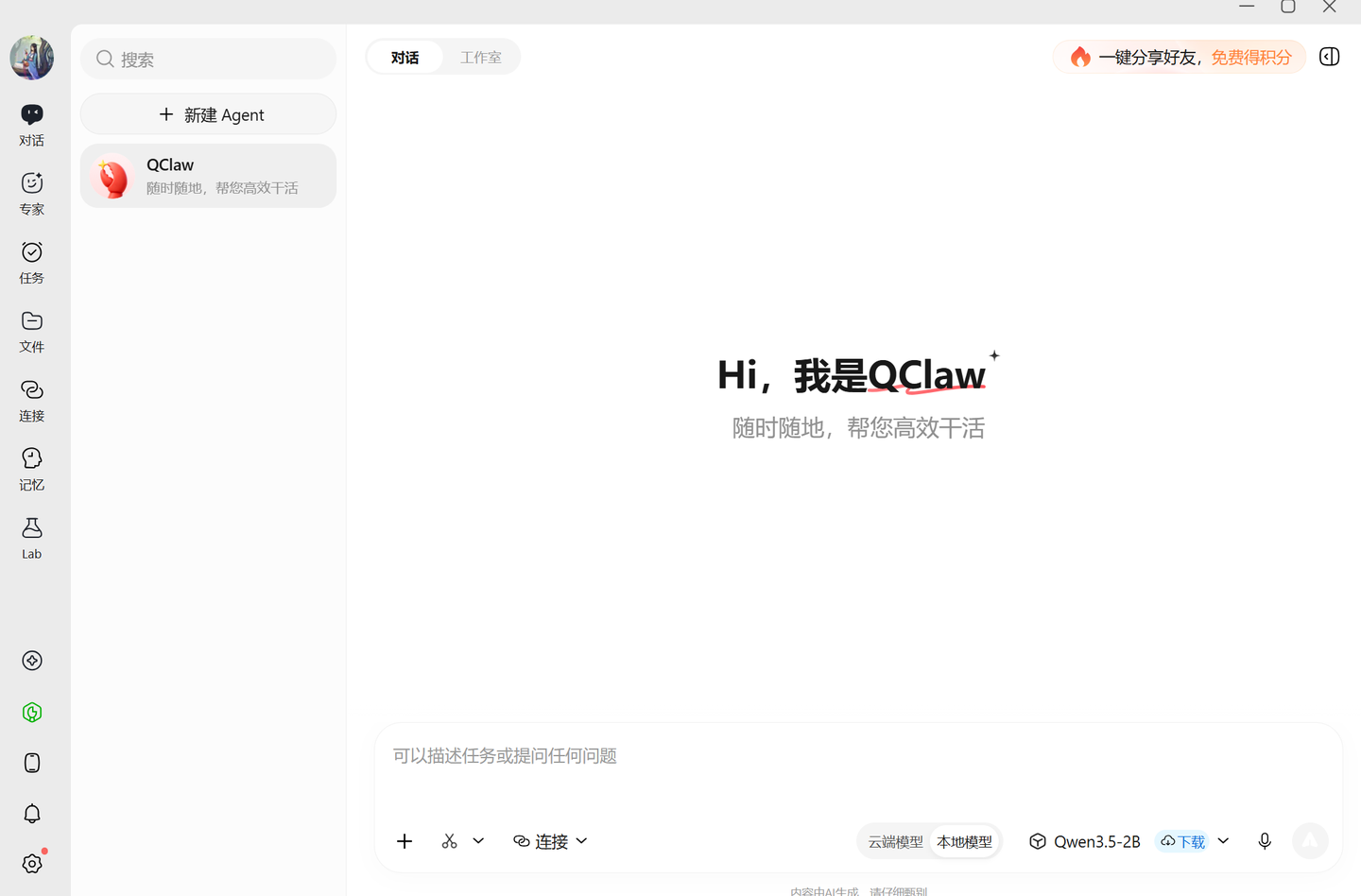The image size is (1361, 896).
Task: Select the QClaw agent in the list
Action: tap(208, 176)
